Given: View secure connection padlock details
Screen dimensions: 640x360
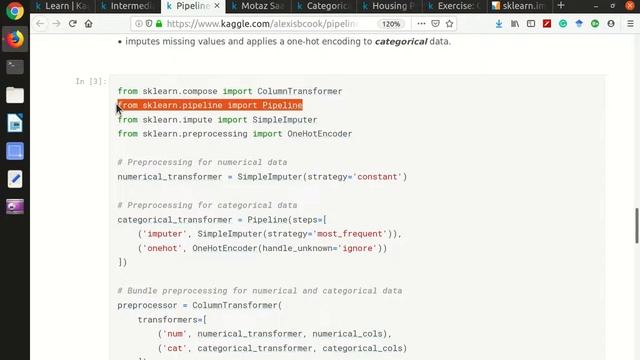Looking at the screenshot, I should pyautogui.click(x=159, y=24).
